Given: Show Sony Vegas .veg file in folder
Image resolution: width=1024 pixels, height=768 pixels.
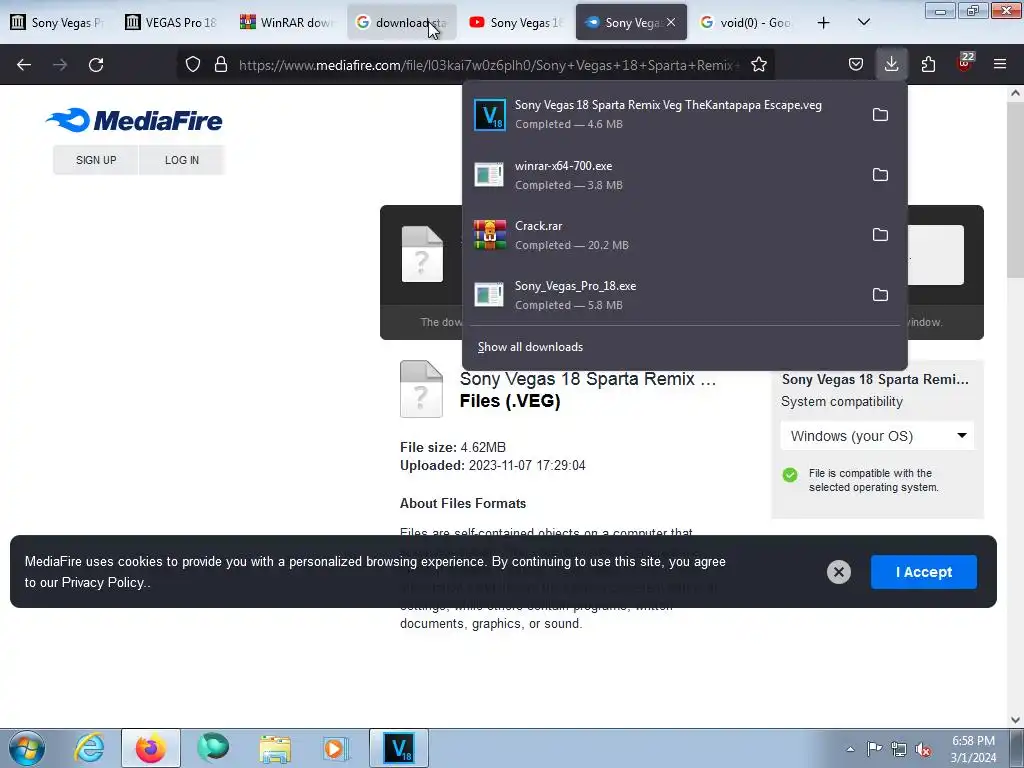Looking at the screenshot, I should [x=880, y=115].
